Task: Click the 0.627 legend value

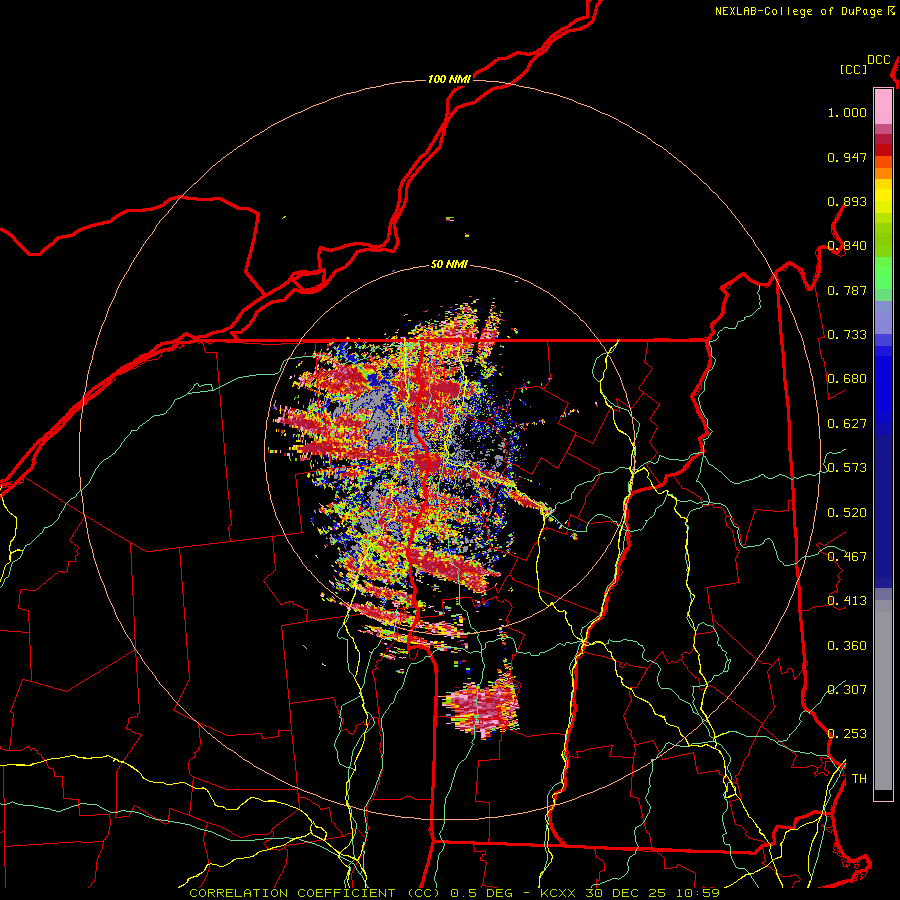Action: pyautogui.click(x=847, y=424)
